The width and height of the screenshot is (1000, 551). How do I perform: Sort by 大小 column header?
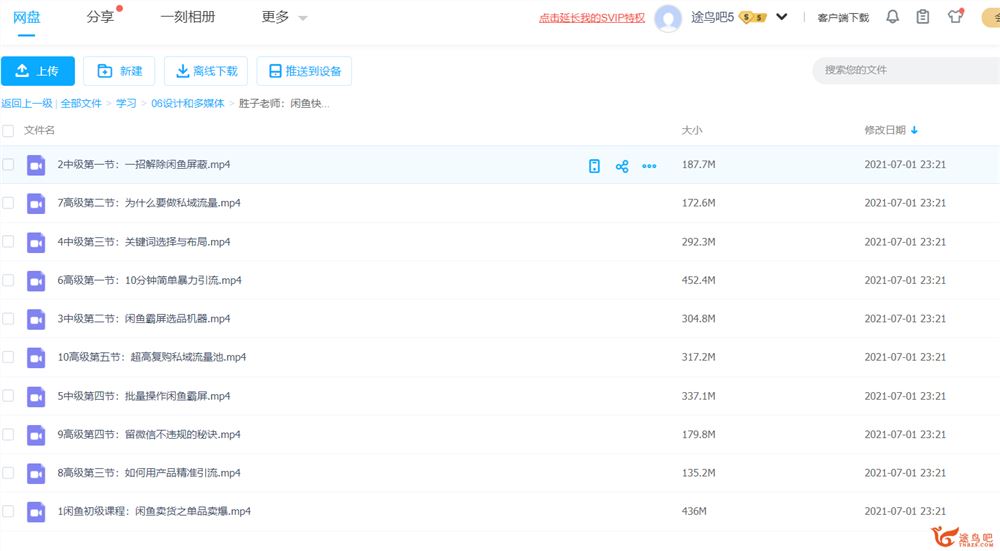pos(691,130)
